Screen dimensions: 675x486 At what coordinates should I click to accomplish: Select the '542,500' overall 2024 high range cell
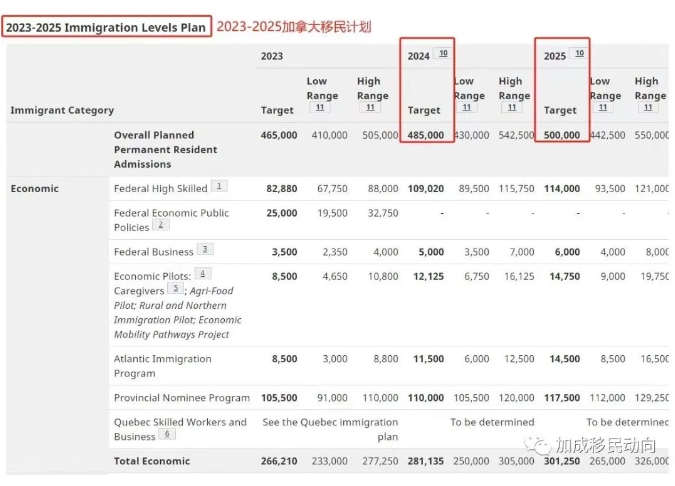click(516, 135)
